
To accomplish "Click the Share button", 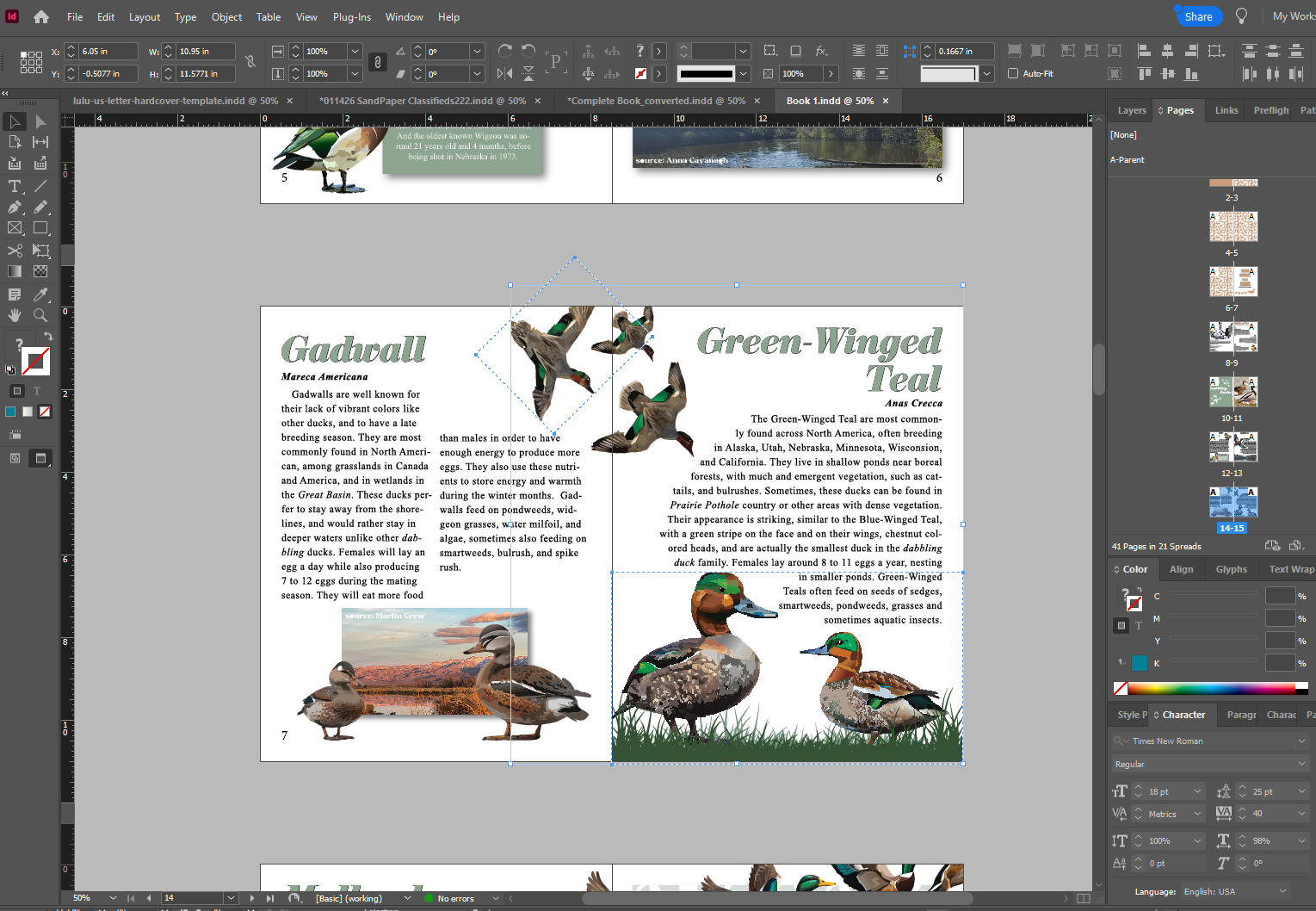I will pyautogui.click(x=1198, y=16).
